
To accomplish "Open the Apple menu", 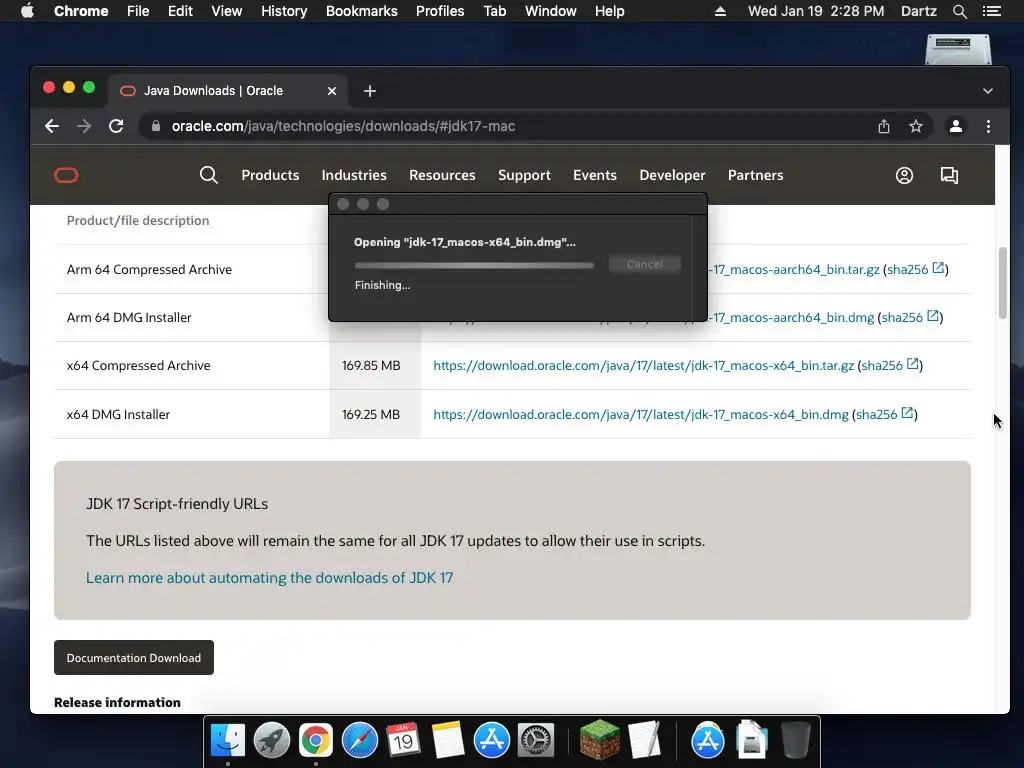I will (27, 11).
